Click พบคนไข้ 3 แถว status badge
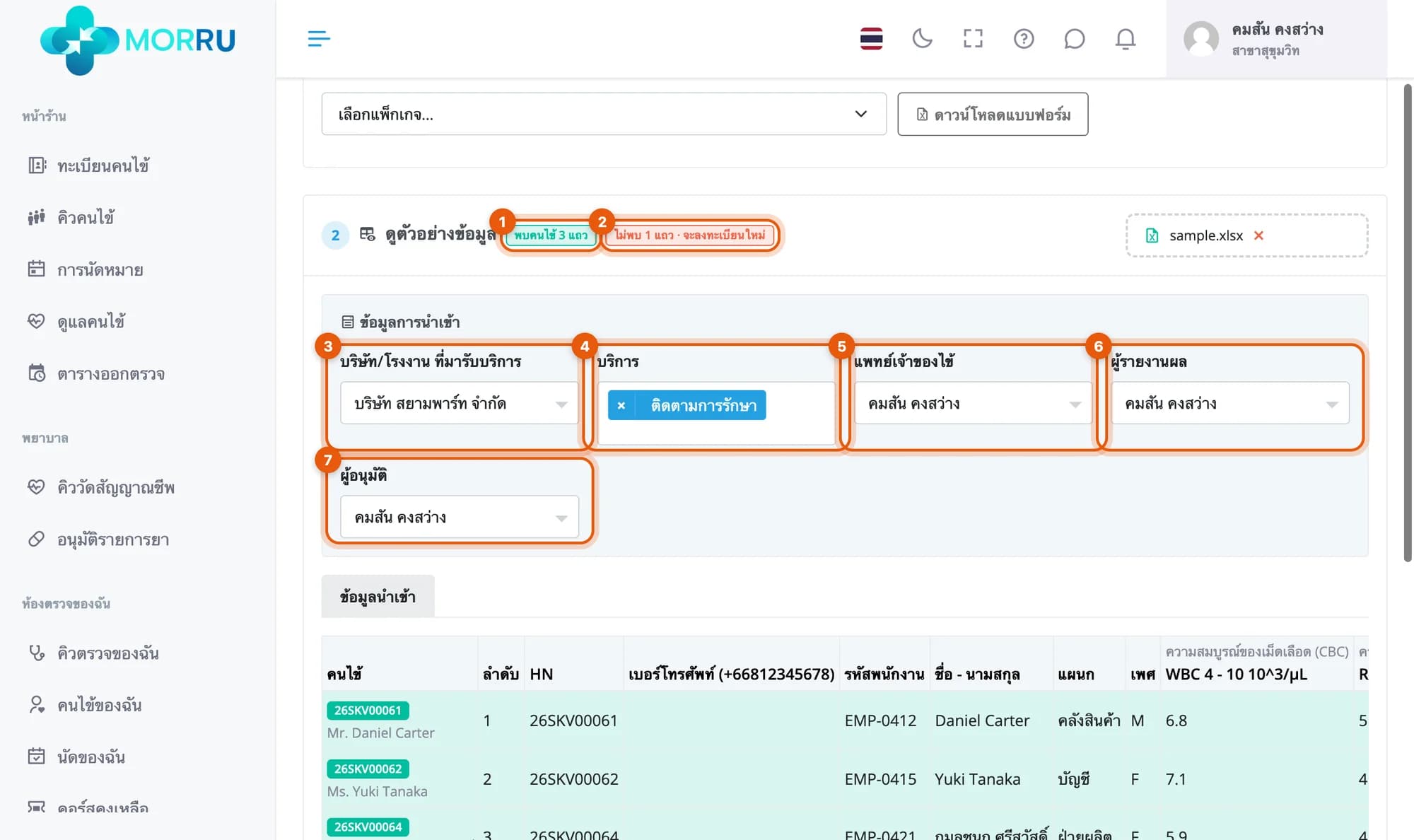The image size is (1414, 840). [x=551, y=235]
